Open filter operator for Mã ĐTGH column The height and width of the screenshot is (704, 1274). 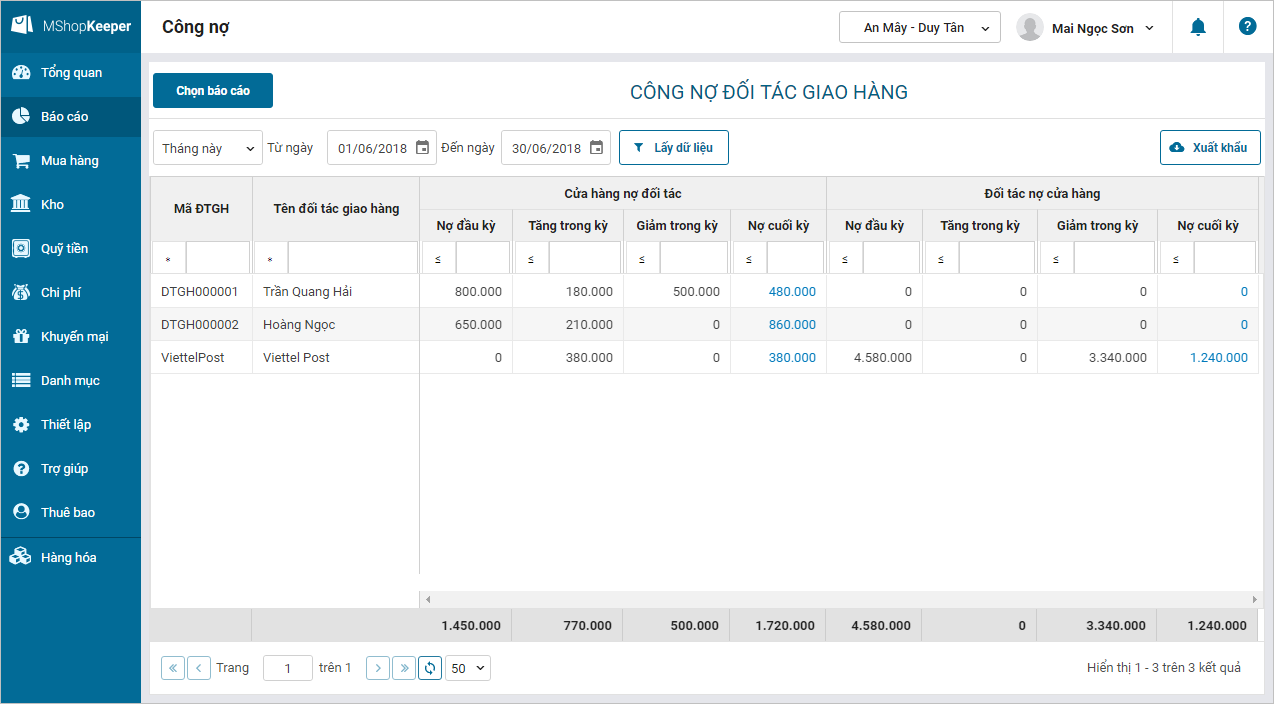tap(169, 258)
